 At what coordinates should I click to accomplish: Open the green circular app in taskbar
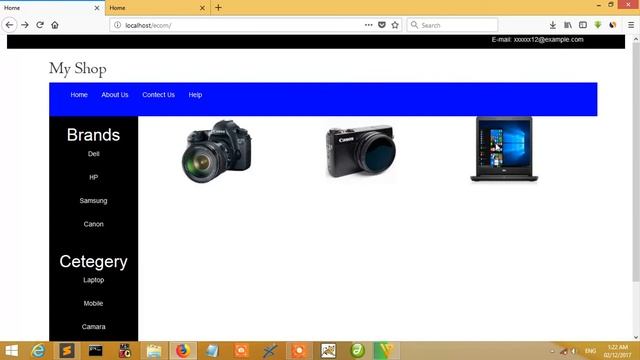coord(358,351)
